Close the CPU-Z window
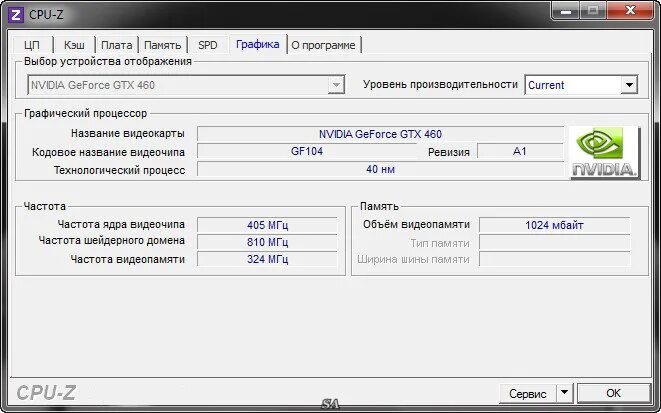This screenshot has width=661, height=413. (x=631, y=11)
